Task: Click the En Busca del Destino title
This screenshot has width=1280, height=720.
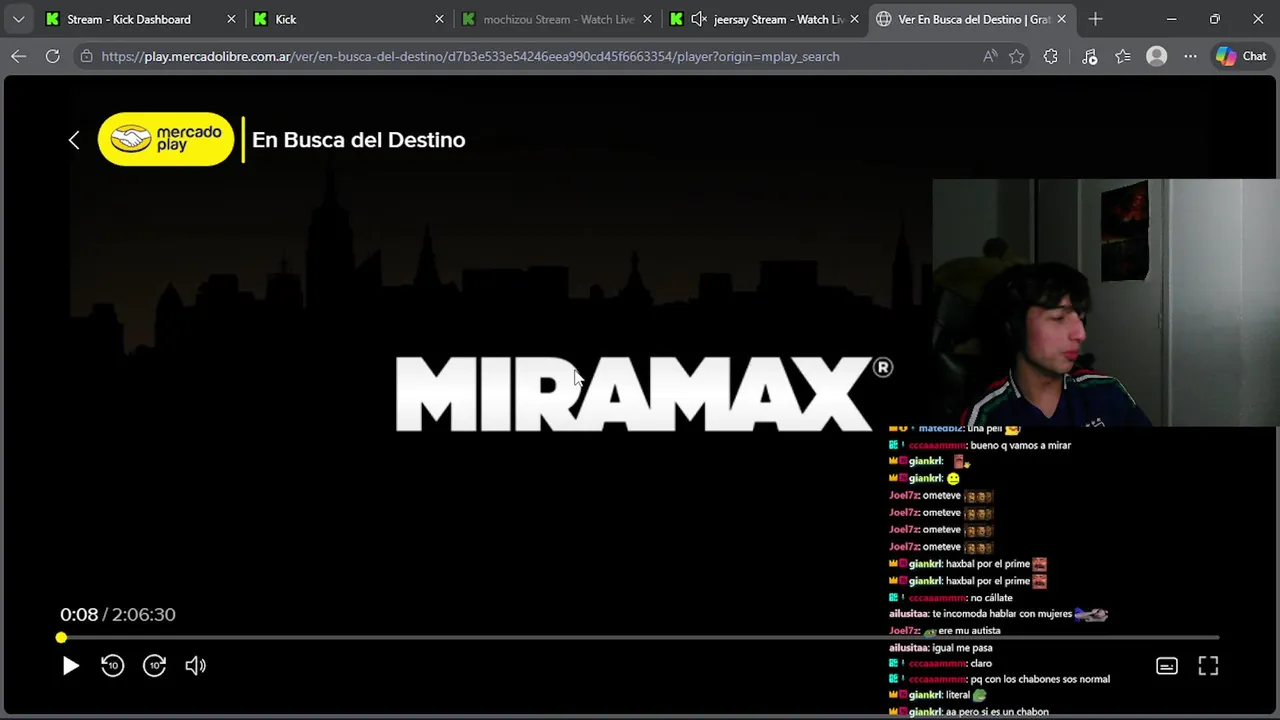Action: tap(358, 140)
